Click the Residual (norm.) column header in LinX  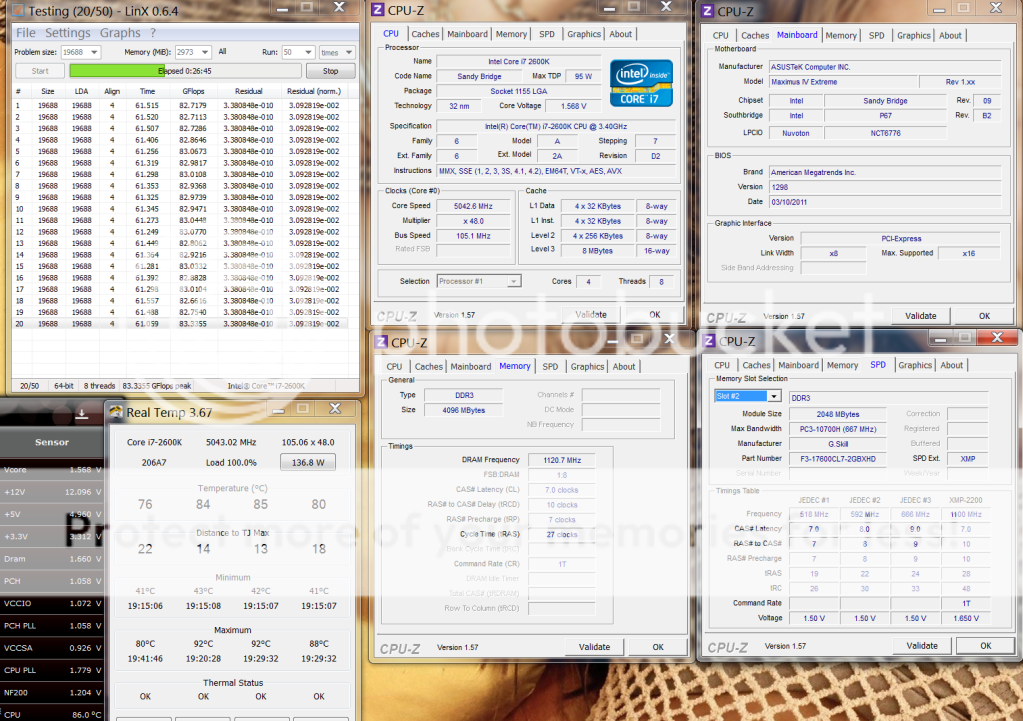click(x=314, y=91)
